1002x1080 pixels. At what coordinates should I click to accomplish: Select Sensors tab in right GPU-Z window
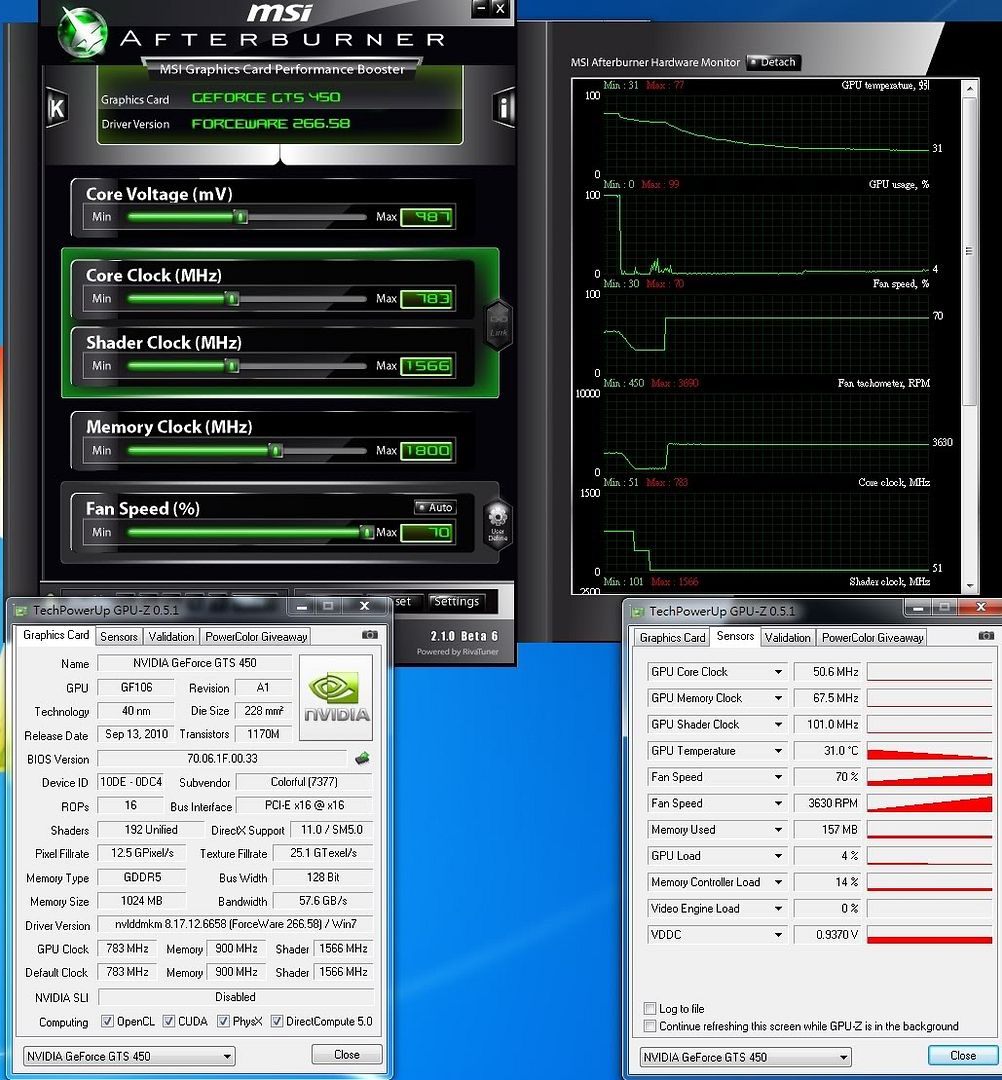pos(735,636)
